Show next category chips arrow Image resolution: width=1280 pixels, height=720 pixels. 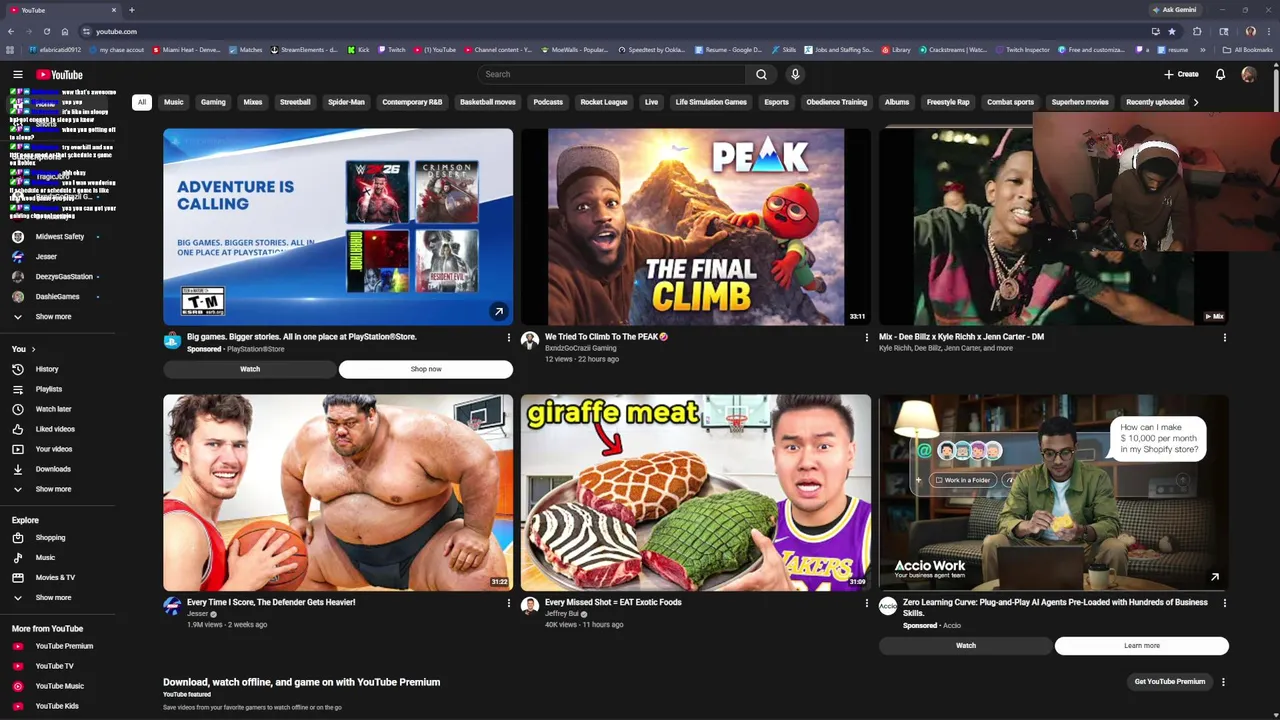click(1195, 102)
